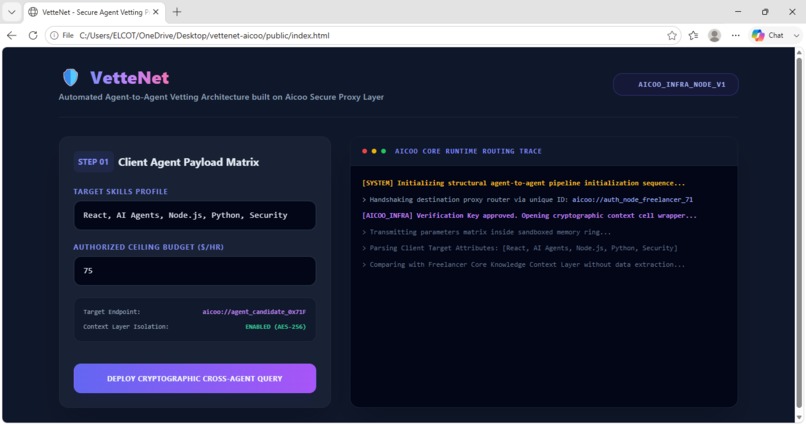This screenshot has height=425, width=806.
Task: Open the browser profile avatar
Action: coord(715,35)
